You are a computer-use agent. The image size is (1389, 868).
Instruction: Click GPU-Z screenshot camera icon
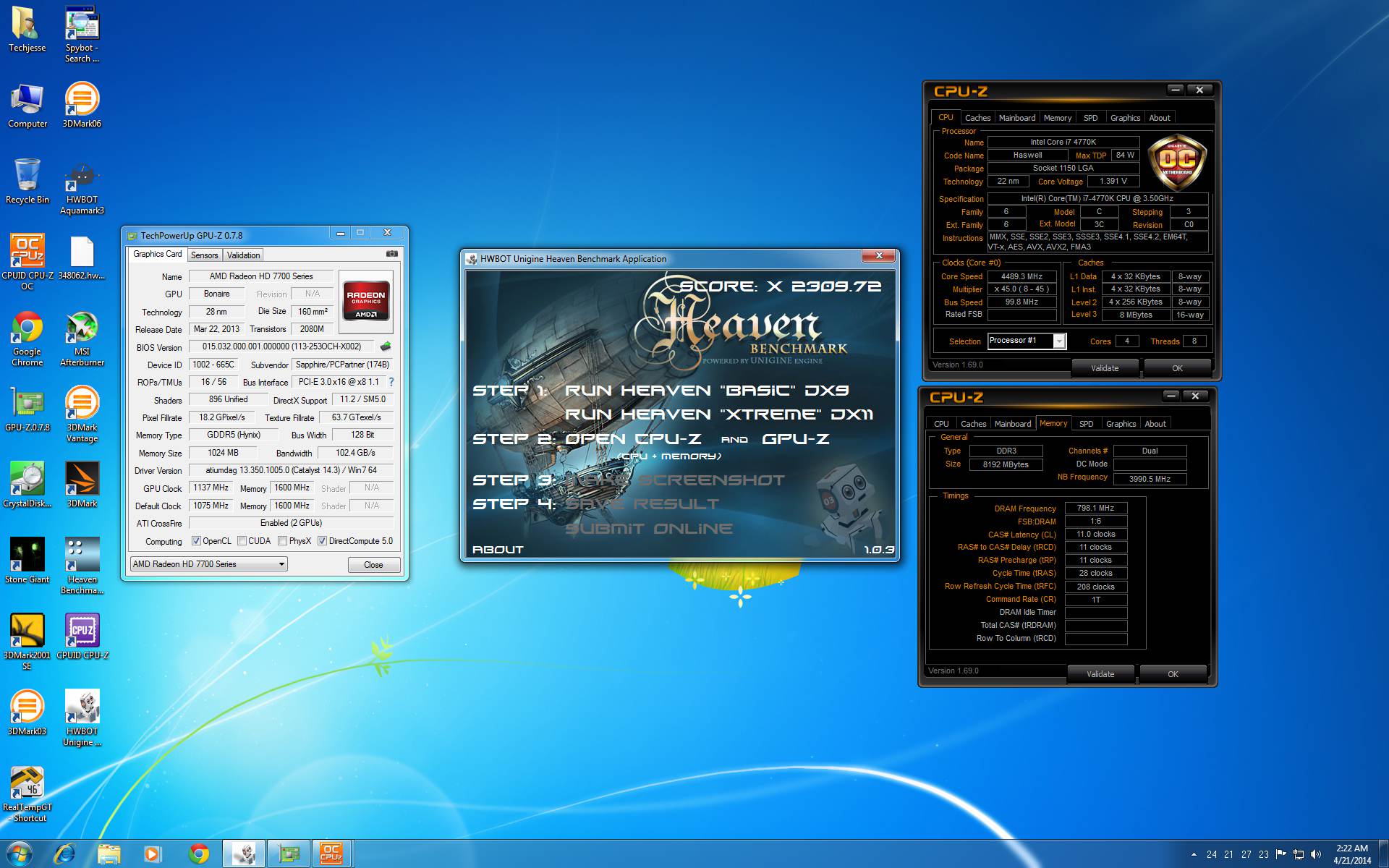tap(391, 254)
